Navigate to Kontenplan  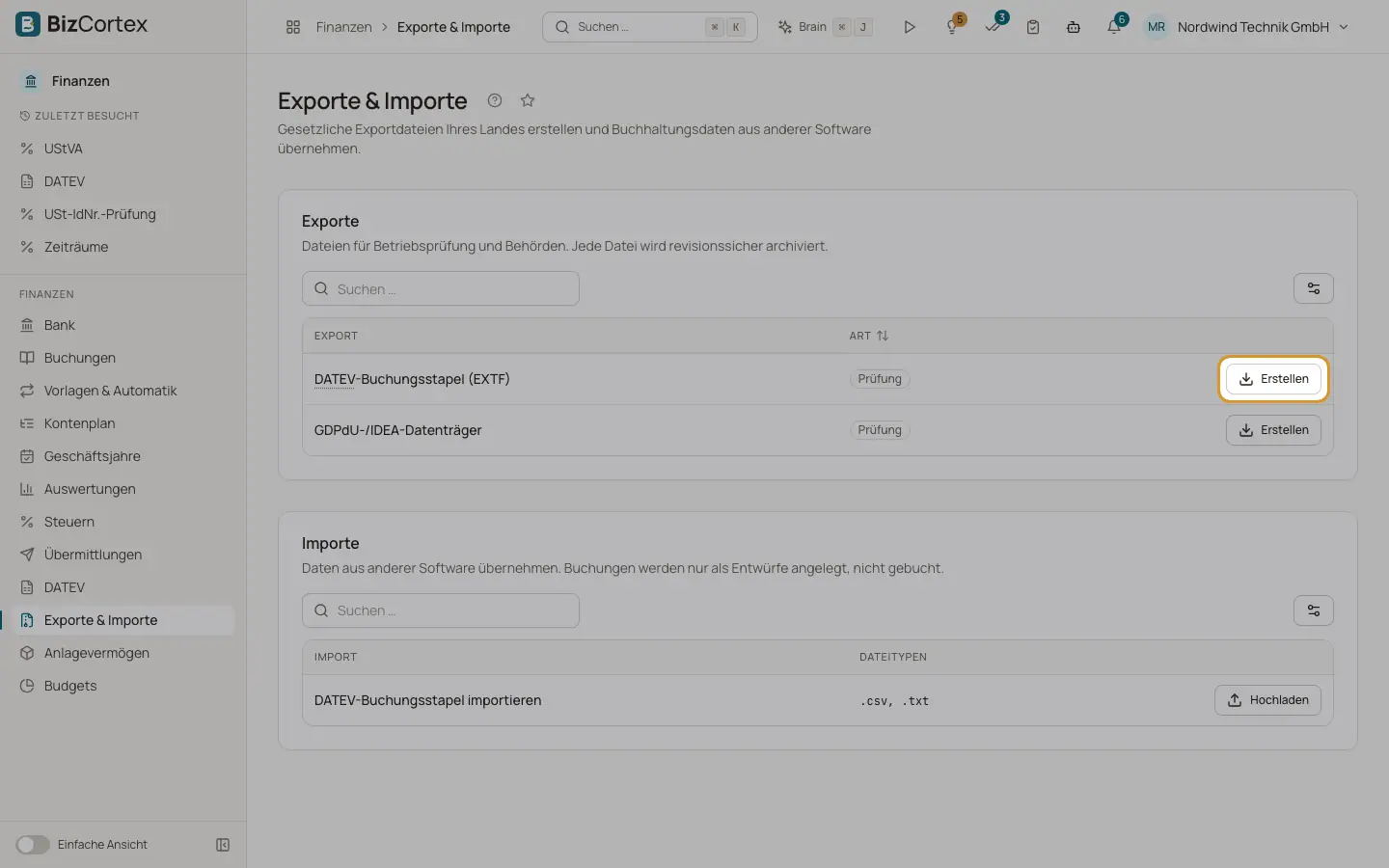click(x=123, y=423)
